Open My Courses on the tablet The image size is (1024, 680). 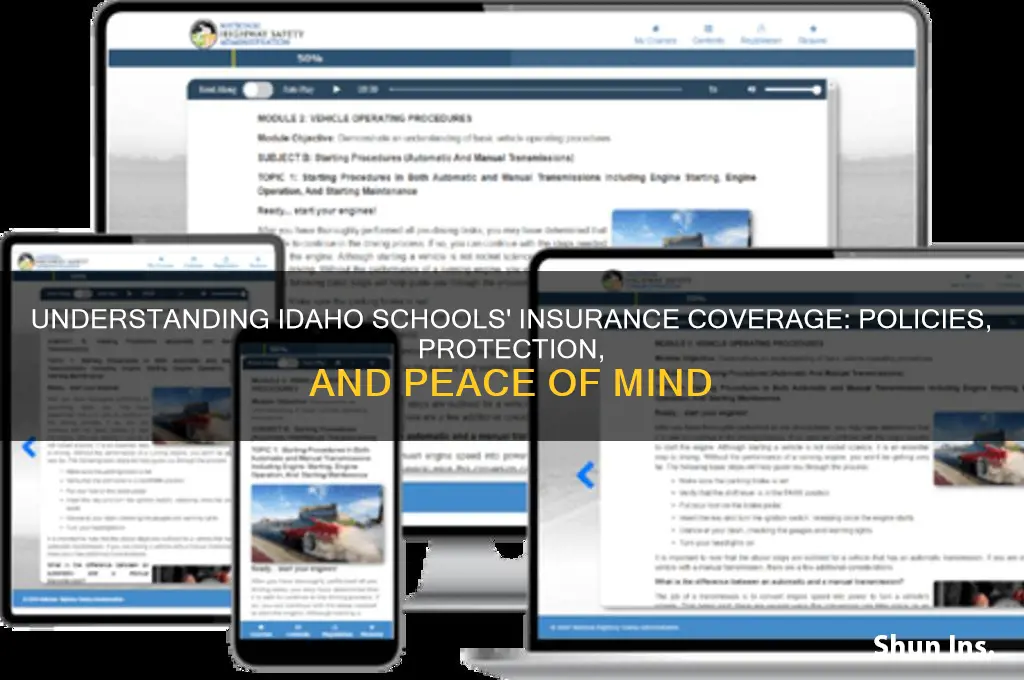coord(161,263)
